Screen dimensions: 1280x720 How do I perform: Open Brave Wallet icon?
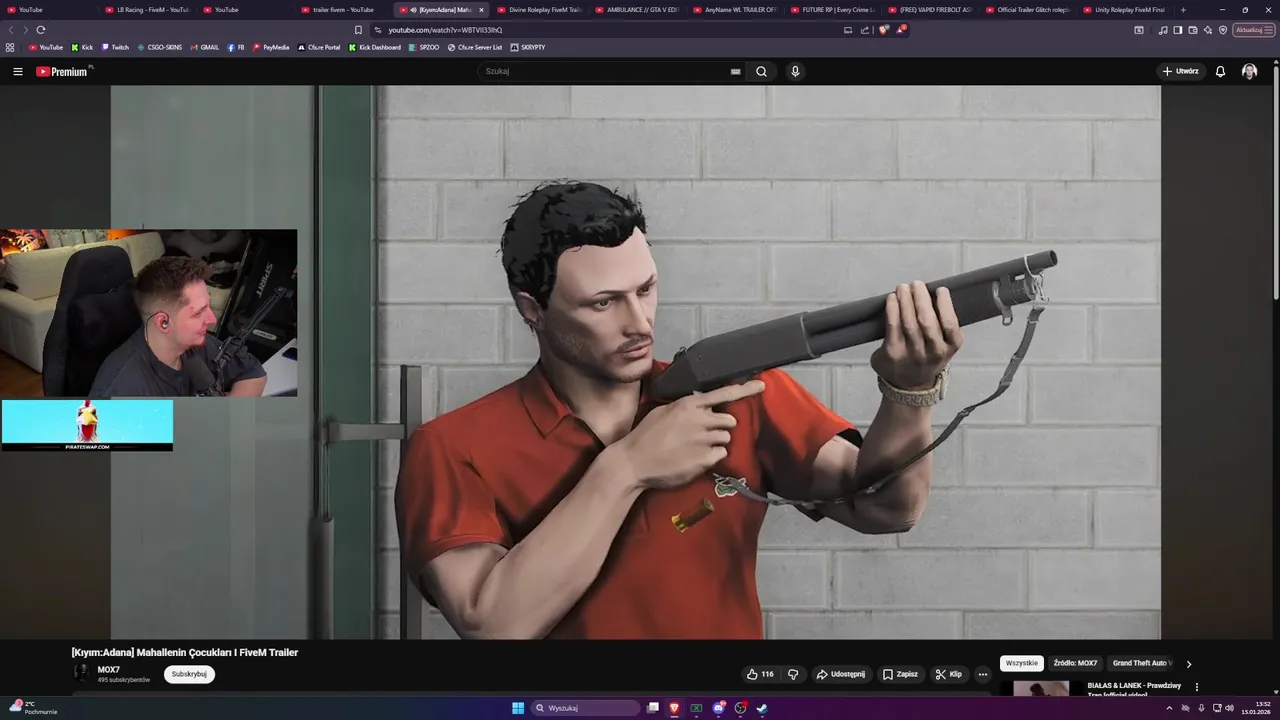[1192, 30]
